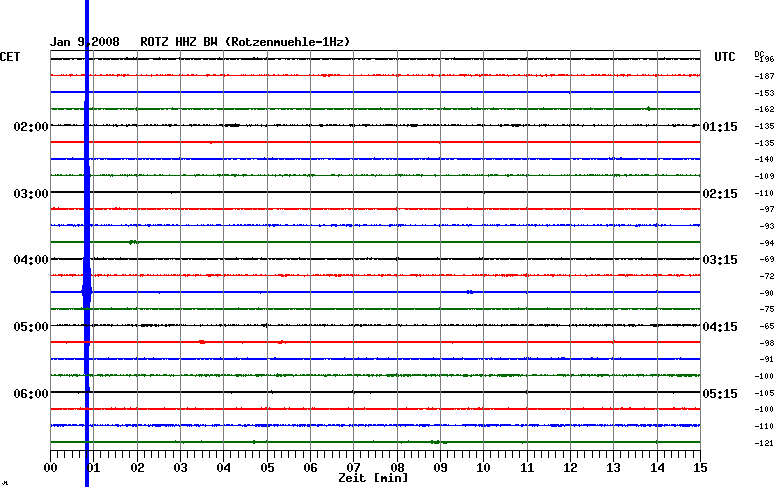
Task: Select the DC offset value '-90'
Action: 766,294
